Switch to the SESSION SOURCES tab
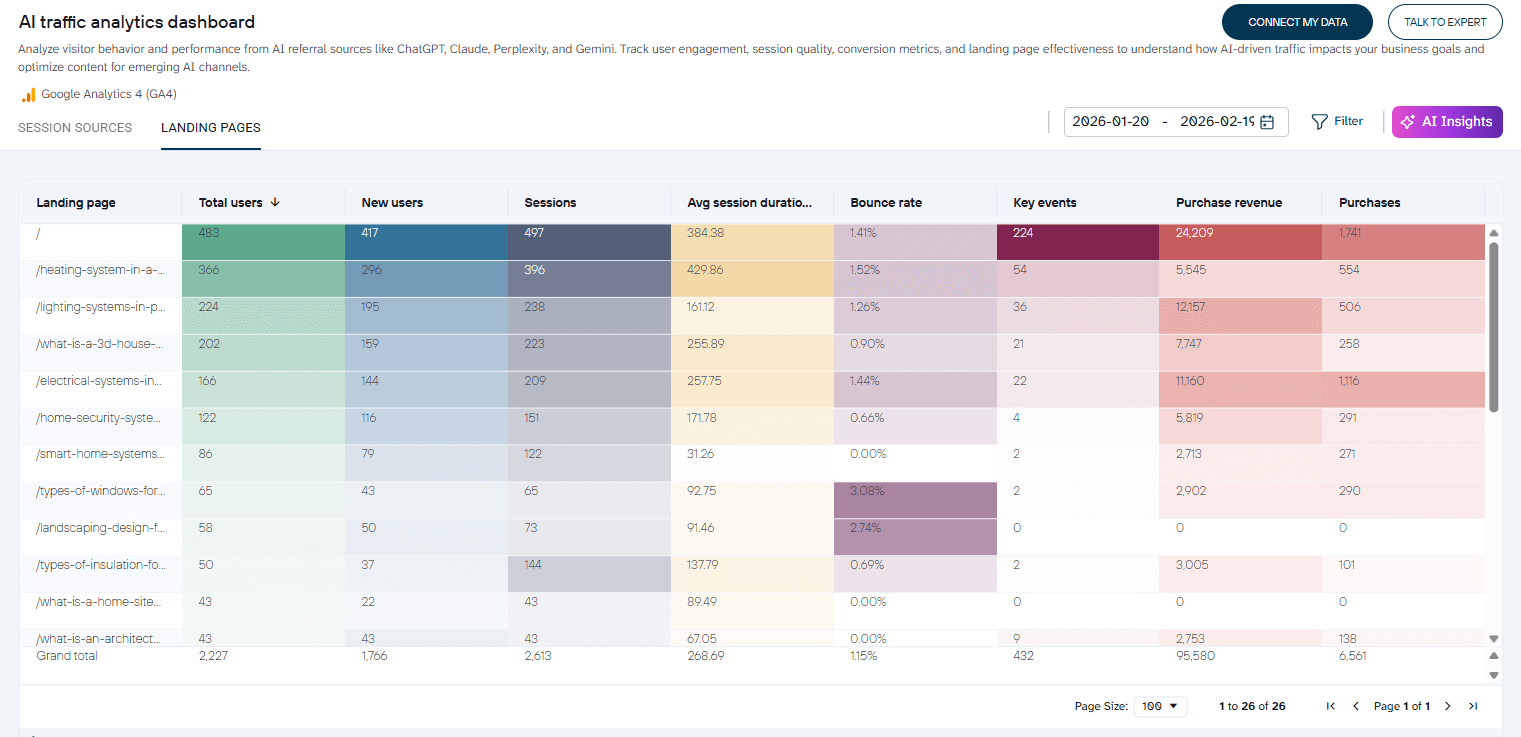 tap(74, 127)
